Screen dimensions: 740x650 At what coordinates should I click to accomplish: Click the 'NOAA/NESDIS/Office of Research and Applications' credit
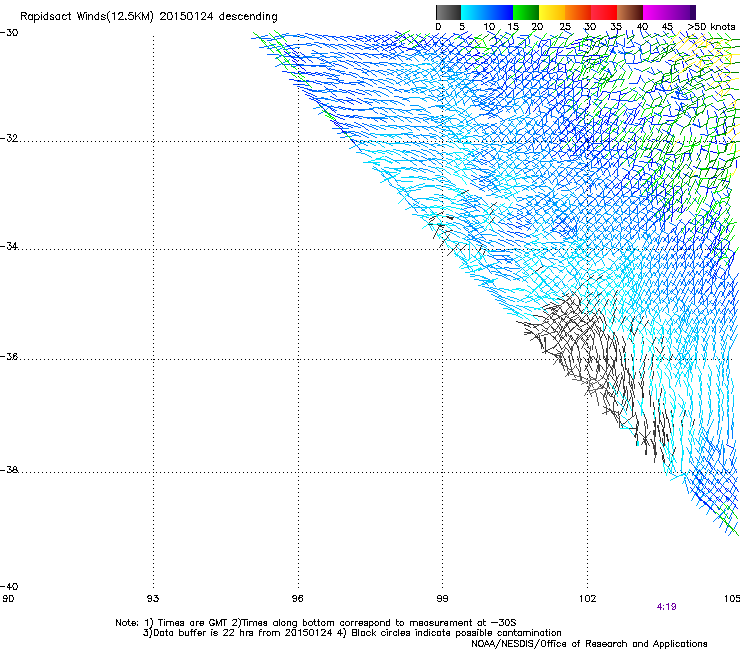point(589,644)
